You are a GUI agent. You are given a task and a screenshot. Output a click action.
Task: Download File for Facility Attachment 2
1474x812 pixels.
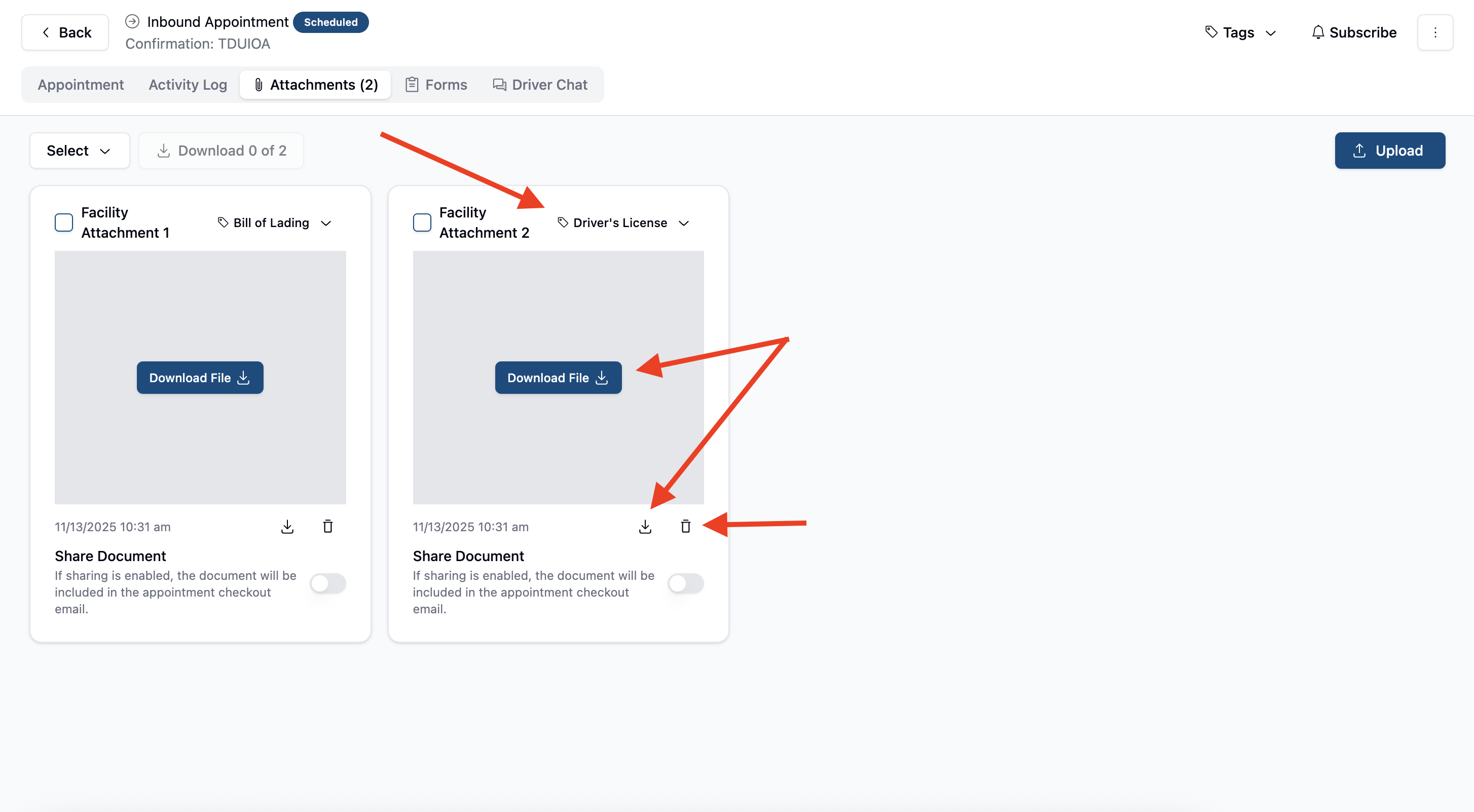pyautogui.click(x=558, y=378)
